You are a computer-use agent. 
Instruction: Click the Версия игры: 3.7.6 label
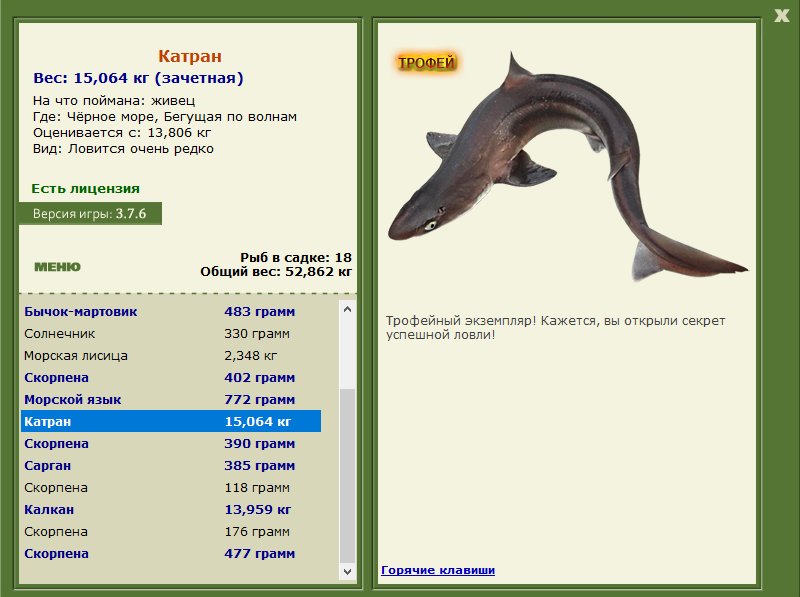click(90, 213)
